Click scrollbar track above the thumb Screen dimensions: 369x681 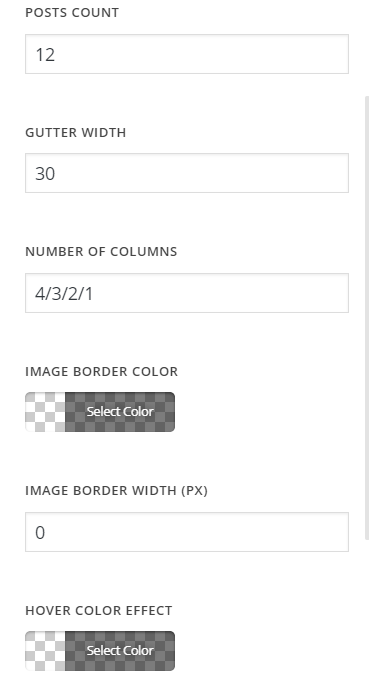pos(367,48)
